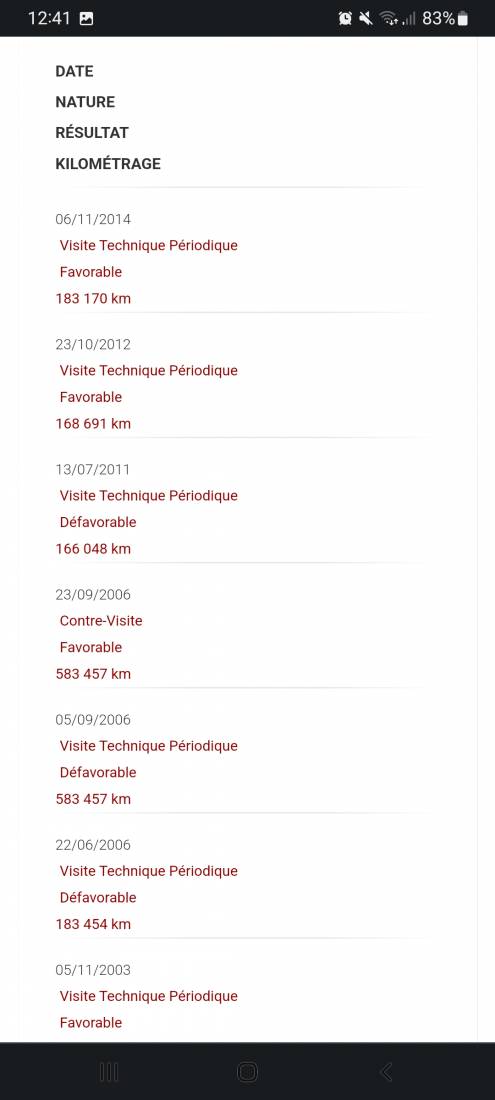Tap the image notification icon near clock
The image size is (495, 1100).
86,19
